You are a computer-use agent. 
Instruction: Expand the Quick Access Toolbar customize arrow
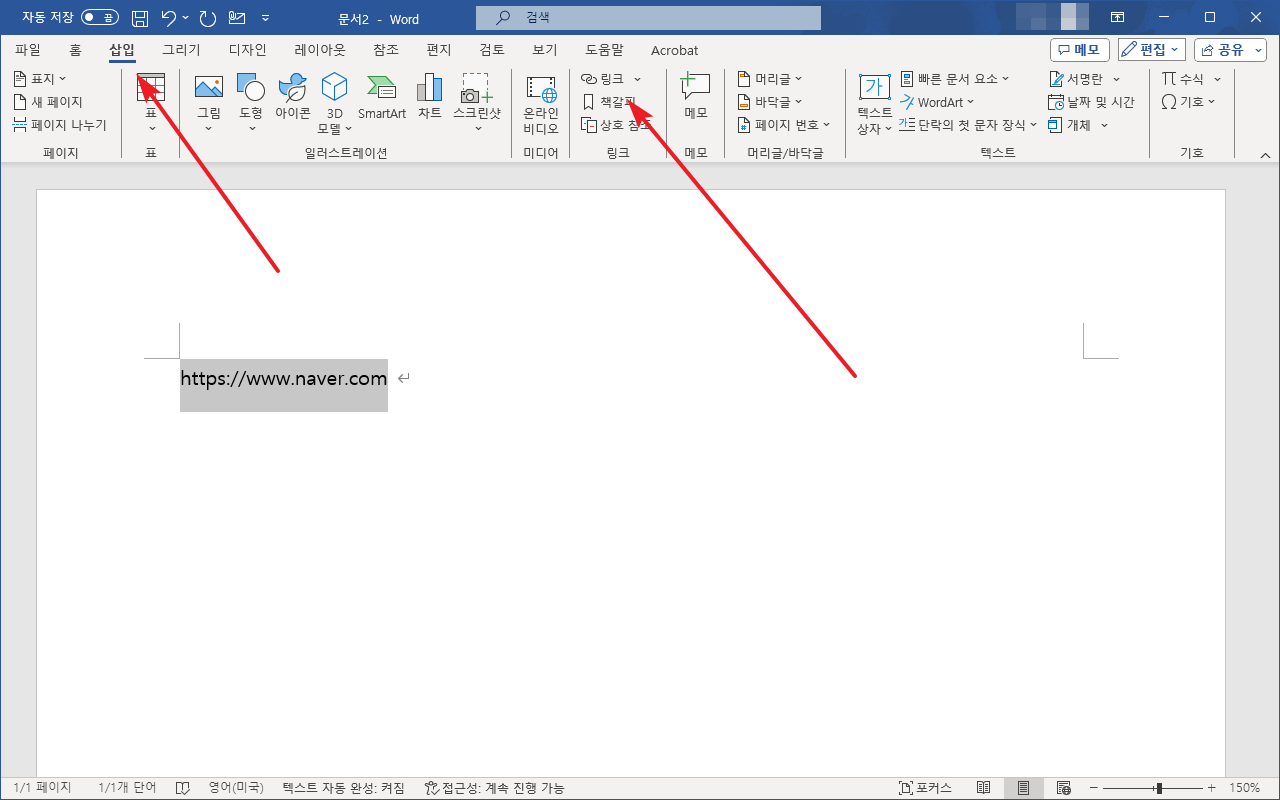click(x=265, y=19)
